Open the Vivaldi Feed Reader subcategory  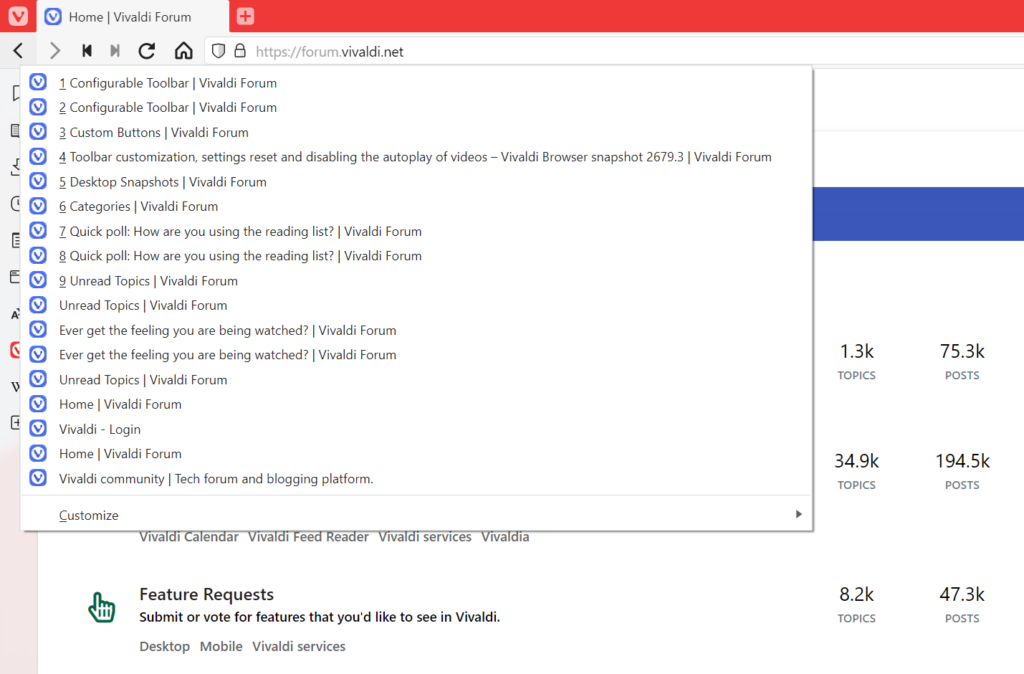click(x=308, y=537)
